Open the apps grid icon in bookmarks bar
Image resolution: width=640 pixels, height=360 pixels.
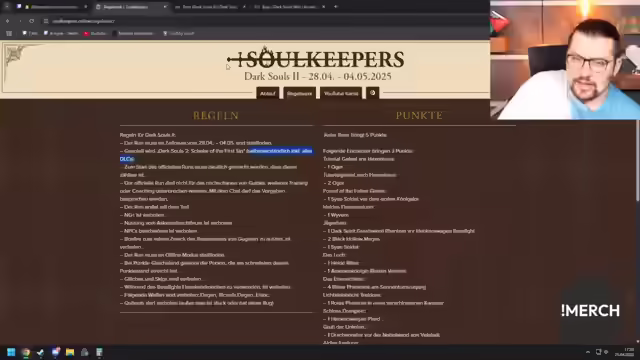pos(9,33)
